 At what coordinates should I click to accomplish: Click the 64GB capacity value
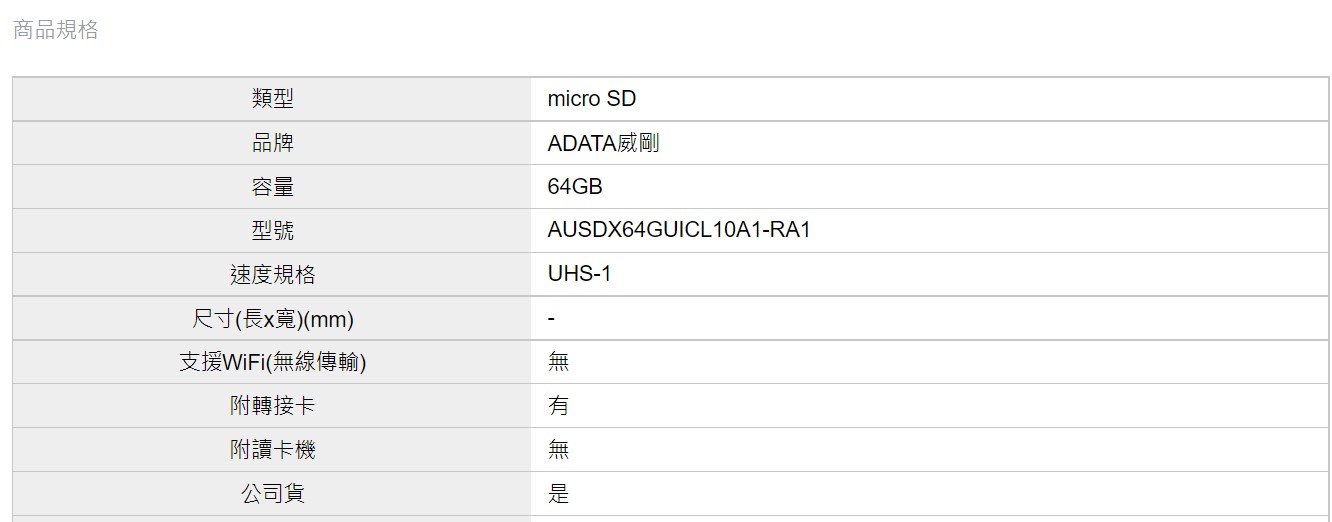click(x=575, y=187)
